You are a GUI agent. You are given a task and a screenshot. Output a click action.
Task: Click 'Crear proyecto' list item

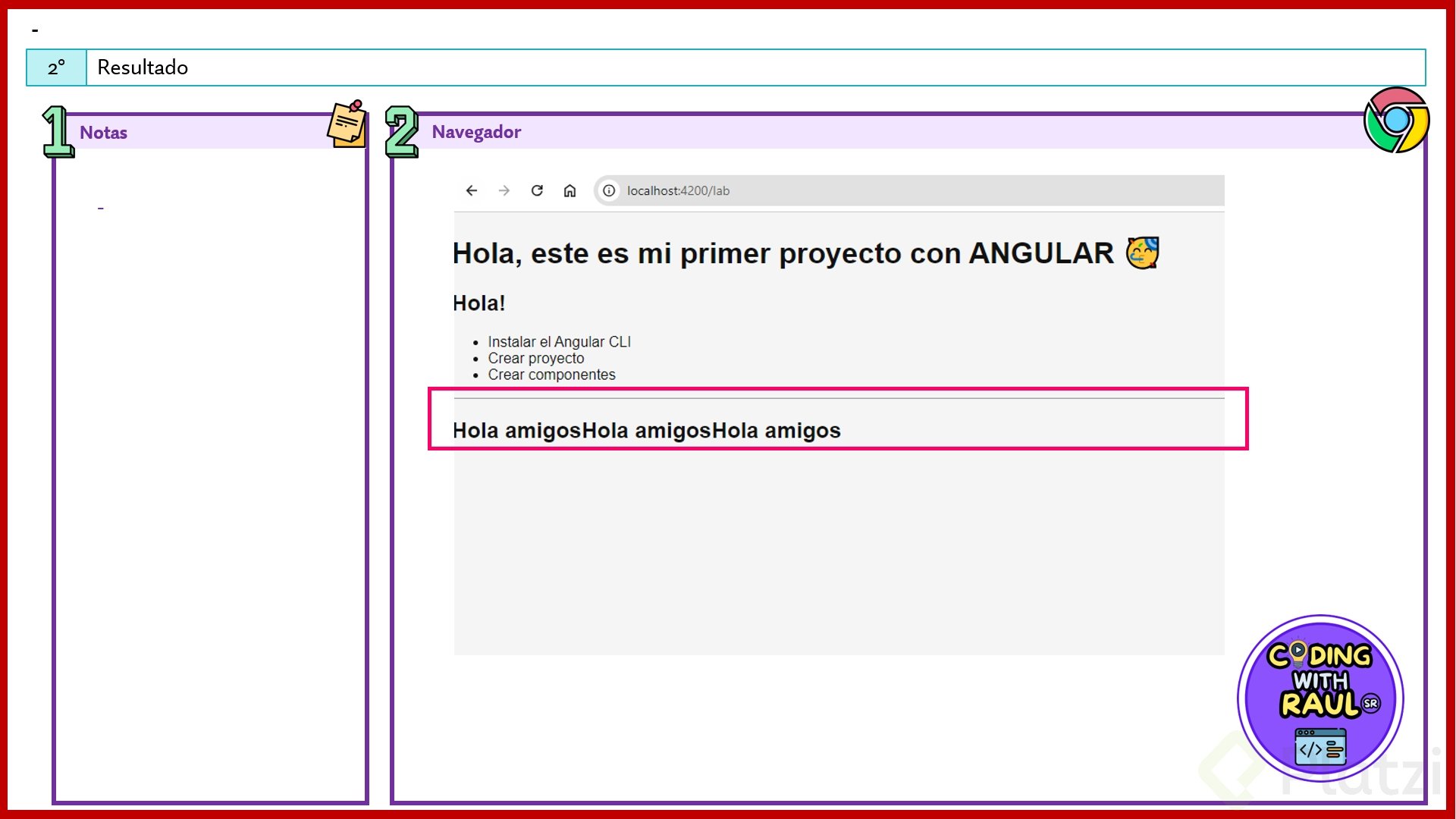tap(535, 358)
